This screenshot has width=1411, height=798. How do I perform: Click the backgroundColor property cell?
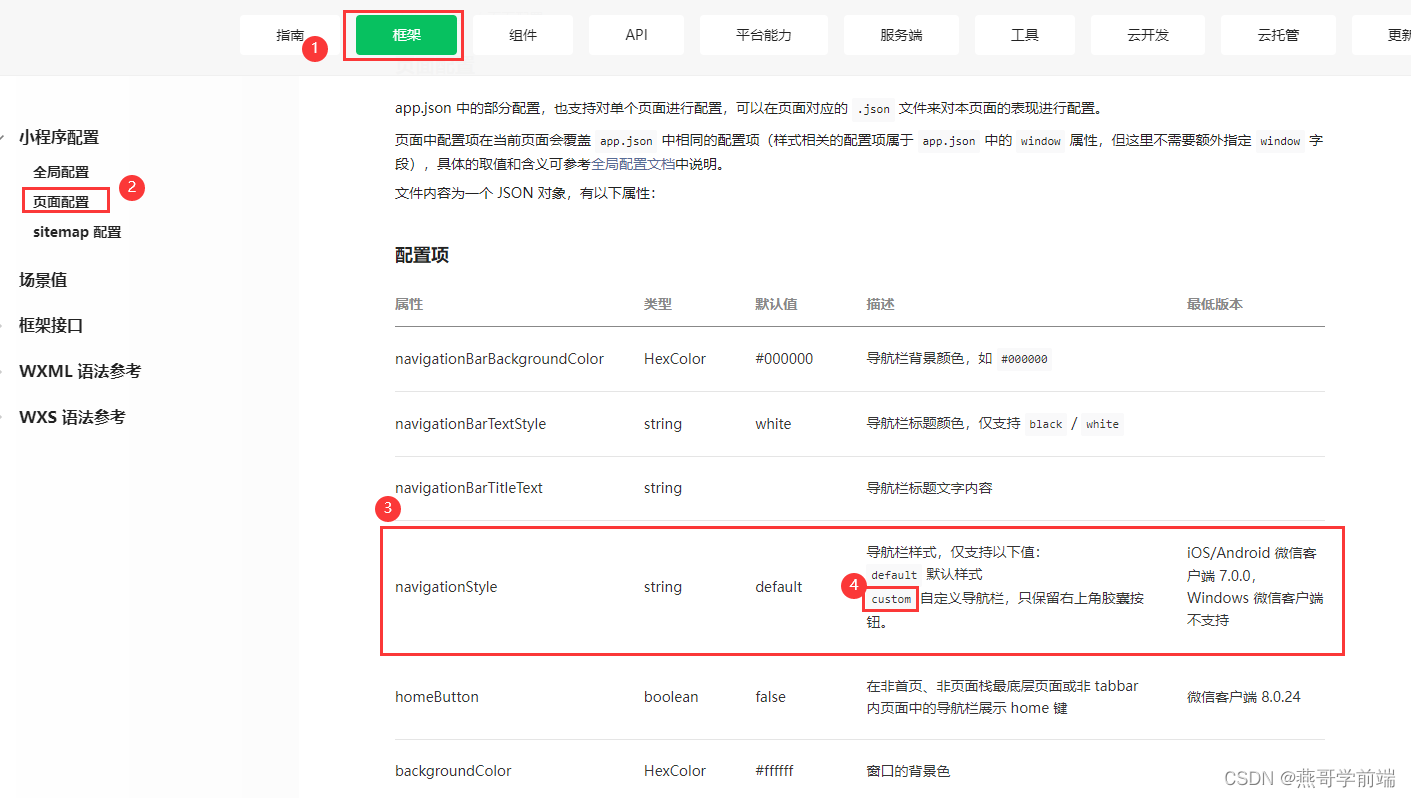[x=453, y=771]
